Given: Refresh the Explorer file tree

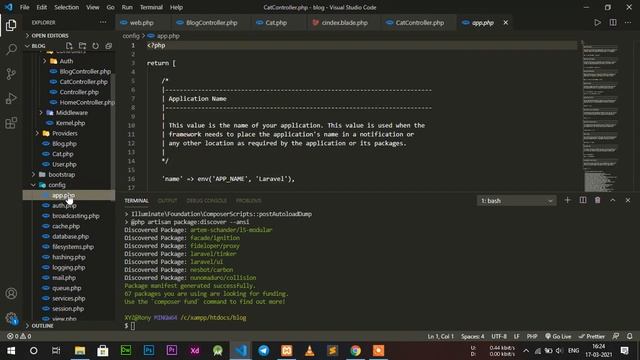Looking at the screenshot, I should tap(95, 46).
